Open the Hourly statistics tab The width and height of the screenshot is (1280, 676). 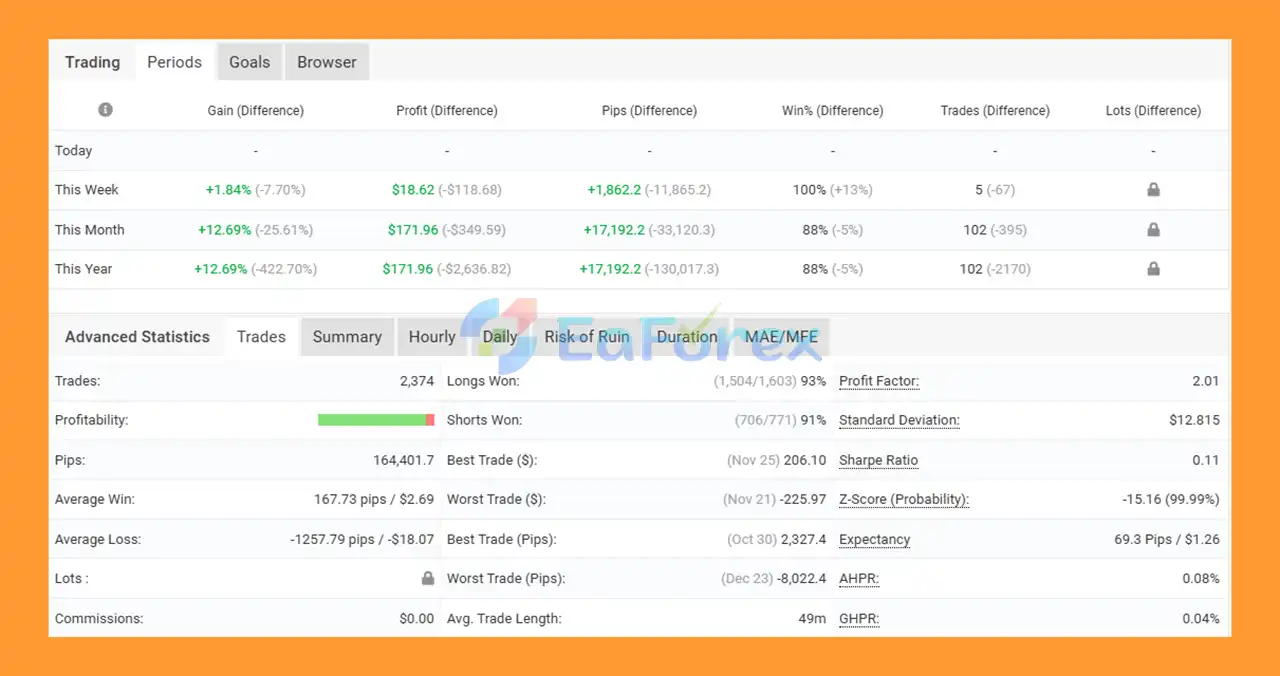click(x=432, y=337)
